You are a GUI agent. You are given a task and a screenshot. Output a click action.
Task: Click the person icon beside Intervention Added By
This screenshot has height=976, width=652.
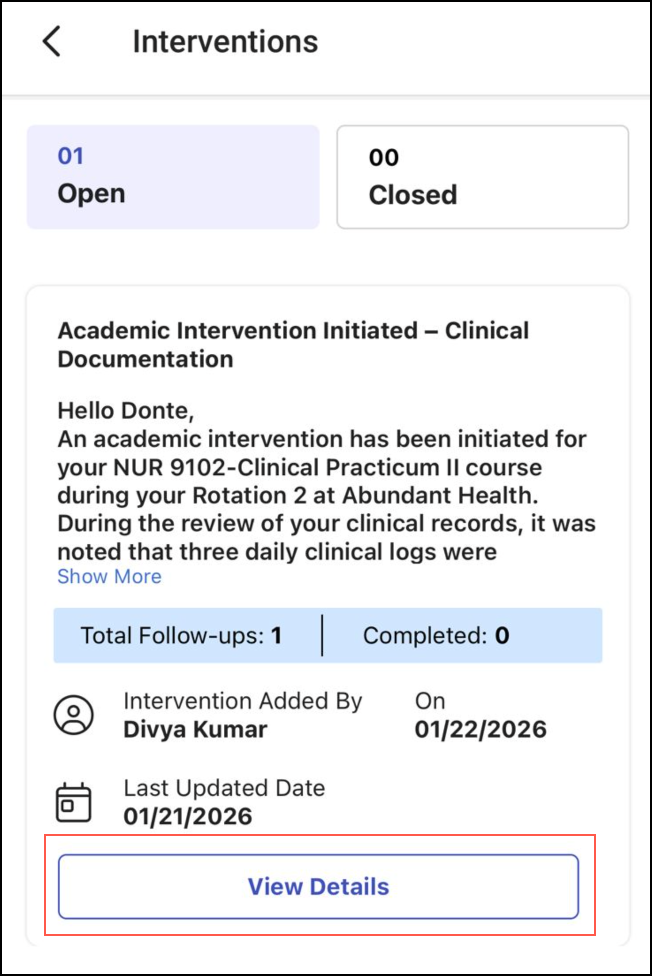click(73, 715)
